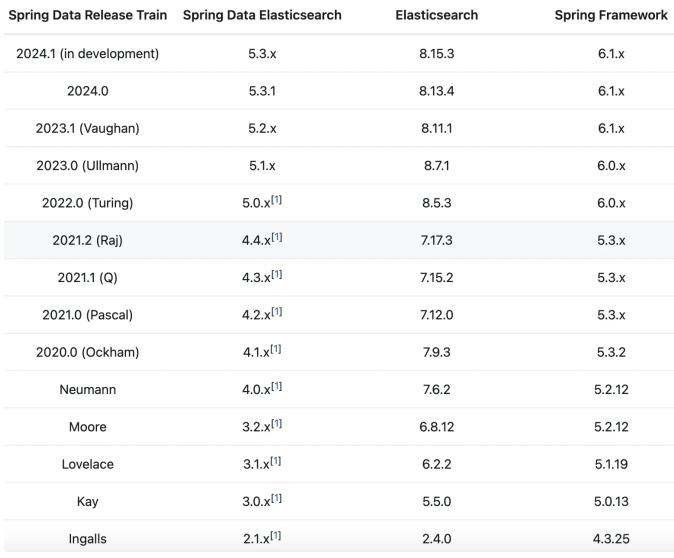
Task: Click the Spring Data Release Train header
Action: [x=88, y=15]
